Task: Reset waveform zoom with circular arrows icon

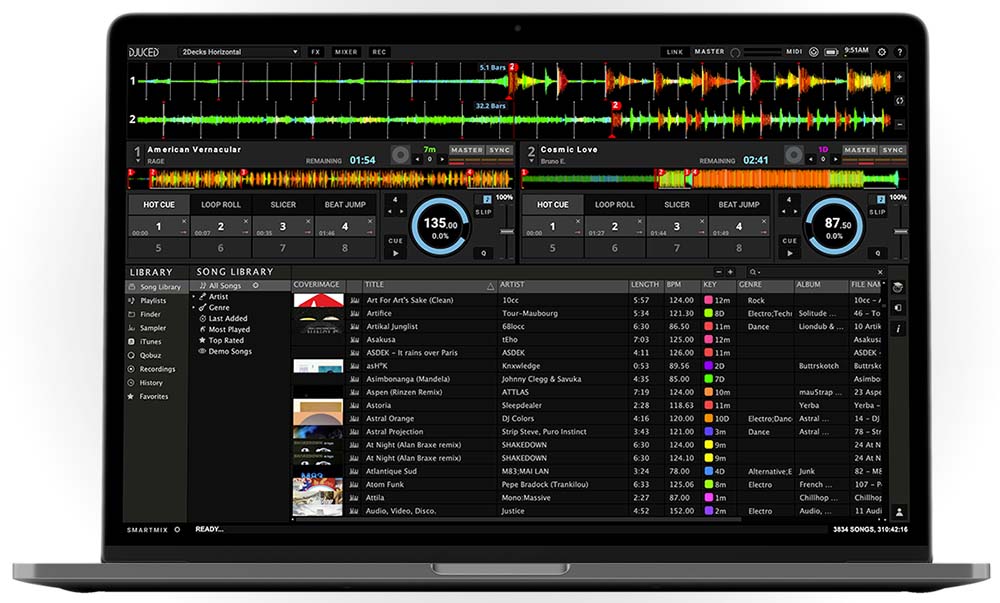Action: (899, 101)
